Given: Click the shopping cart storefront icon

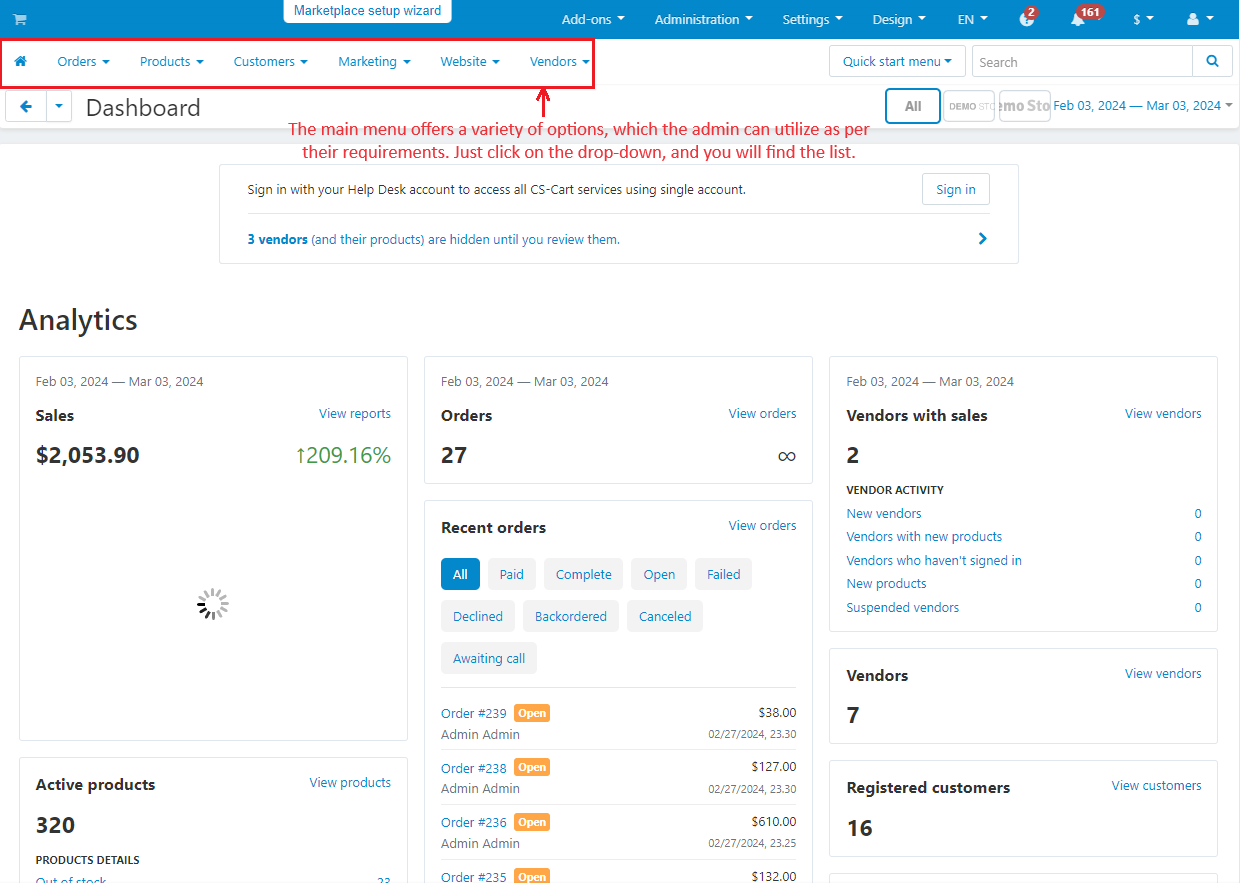Looking at the screenshot, I should [x=20, y=19].
